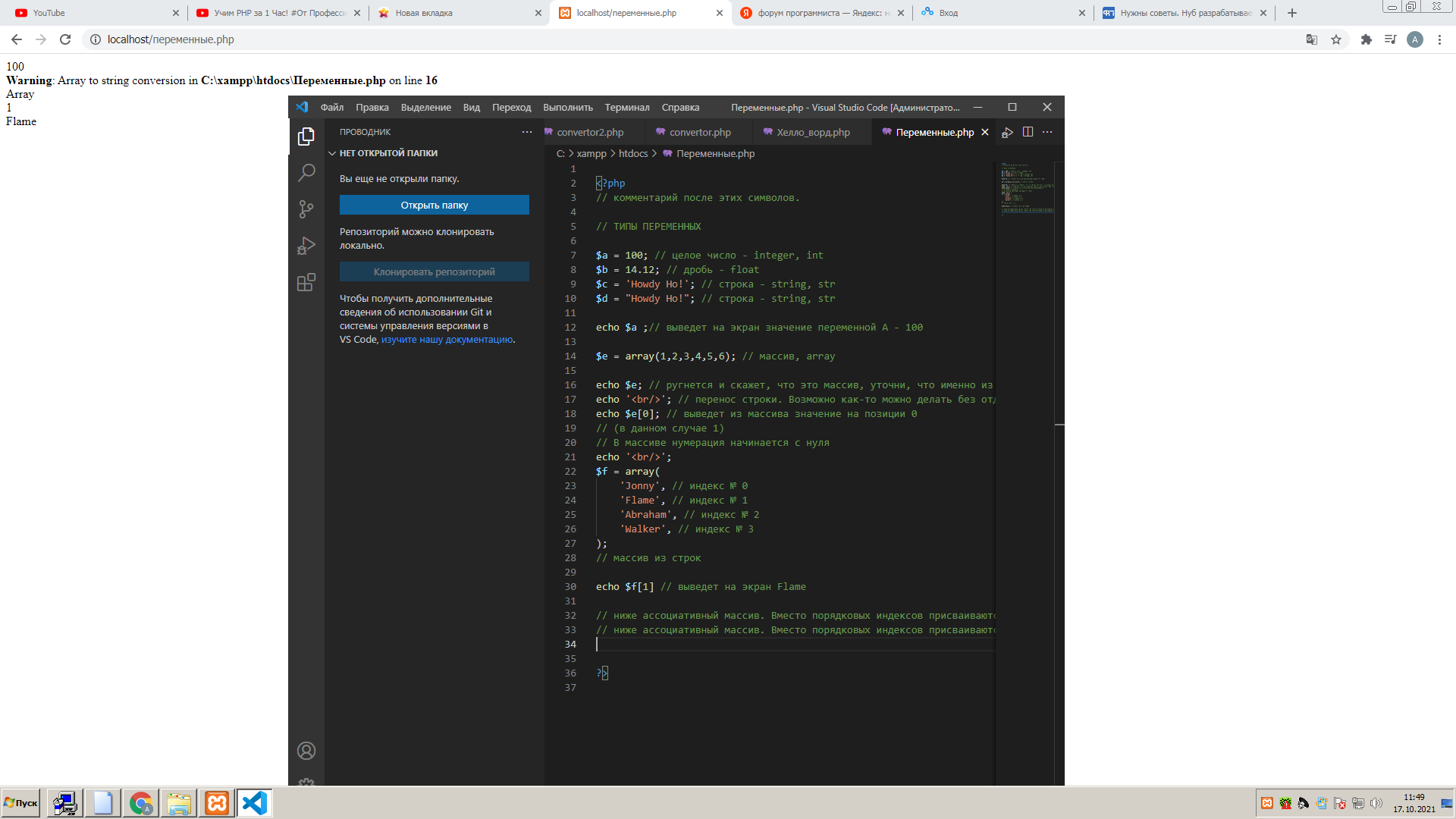Open Chrome media controls icon

(1390, 39)
